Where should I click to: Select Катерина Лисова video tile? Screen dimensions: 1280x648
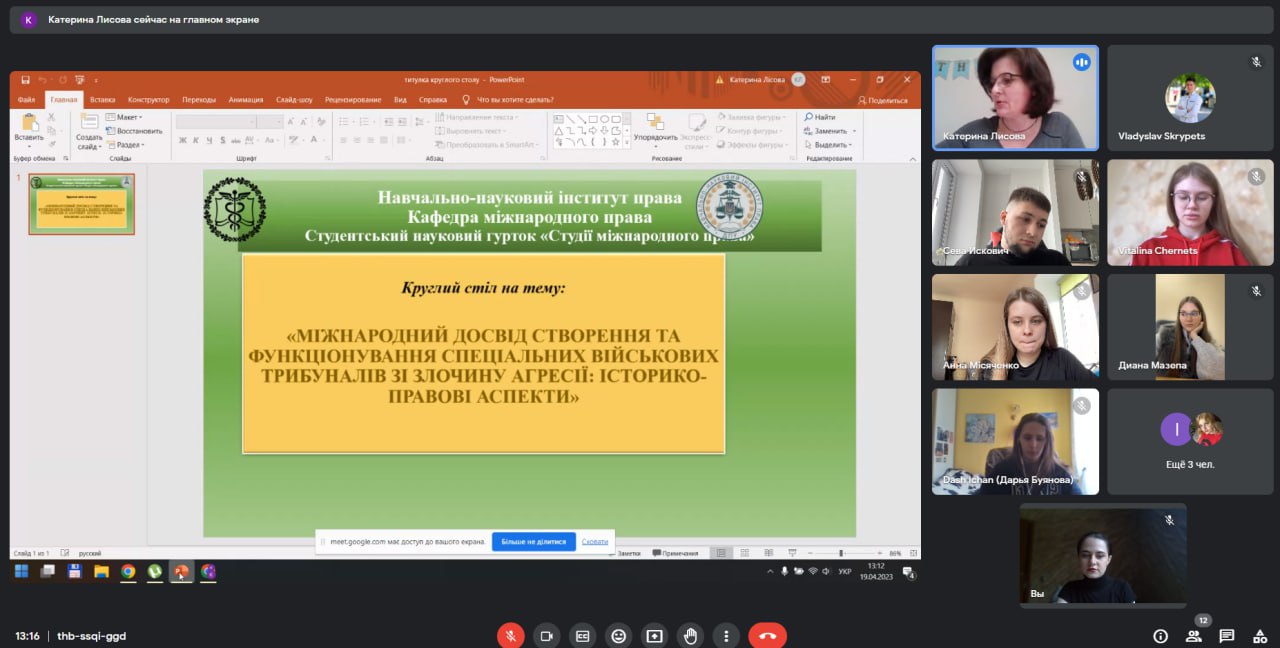click(x=1015, y=98)
